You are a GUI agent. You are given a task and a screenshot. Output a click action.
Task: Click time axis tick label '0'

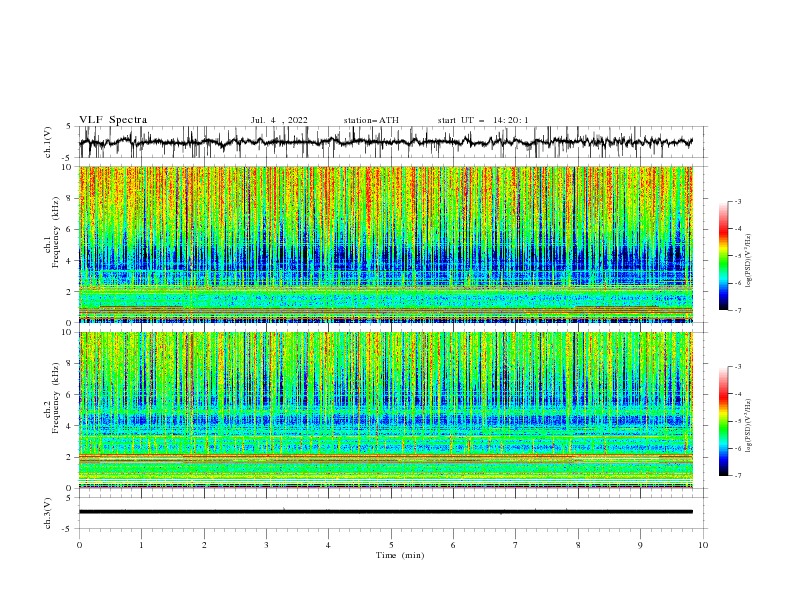pyautogui.click(x=79, y=545)
